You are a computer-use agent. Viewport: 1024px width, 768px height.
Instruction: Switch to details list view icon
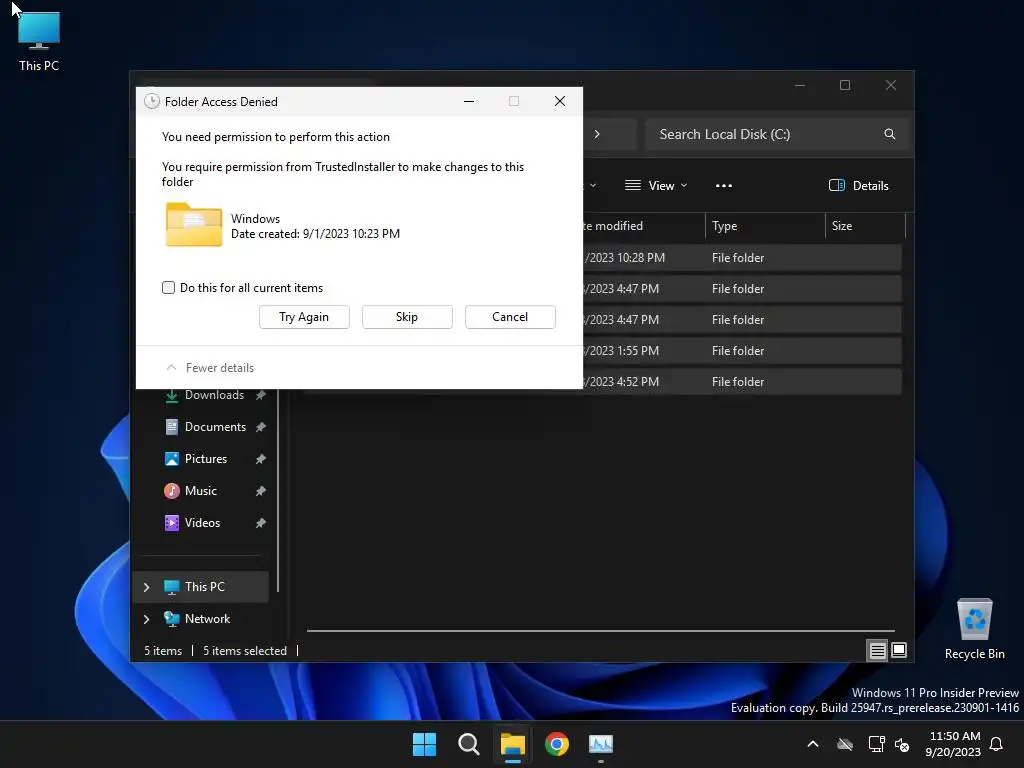click(x=877, y=650)
